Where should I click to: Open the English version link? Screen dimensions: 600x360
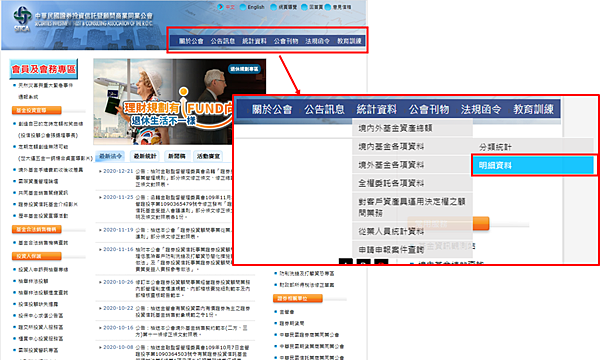pos(252,7)
